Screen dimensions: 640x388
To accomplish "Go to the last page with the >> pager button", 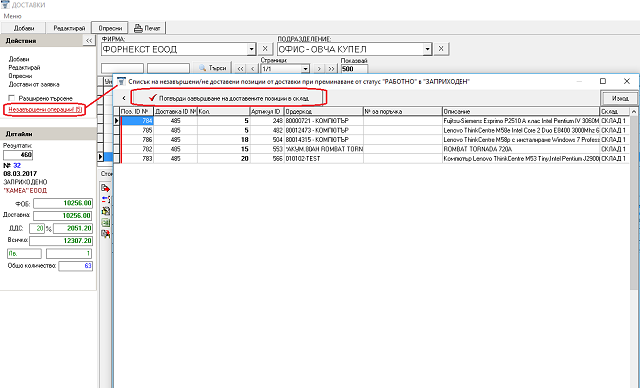I will coord(331,69).
